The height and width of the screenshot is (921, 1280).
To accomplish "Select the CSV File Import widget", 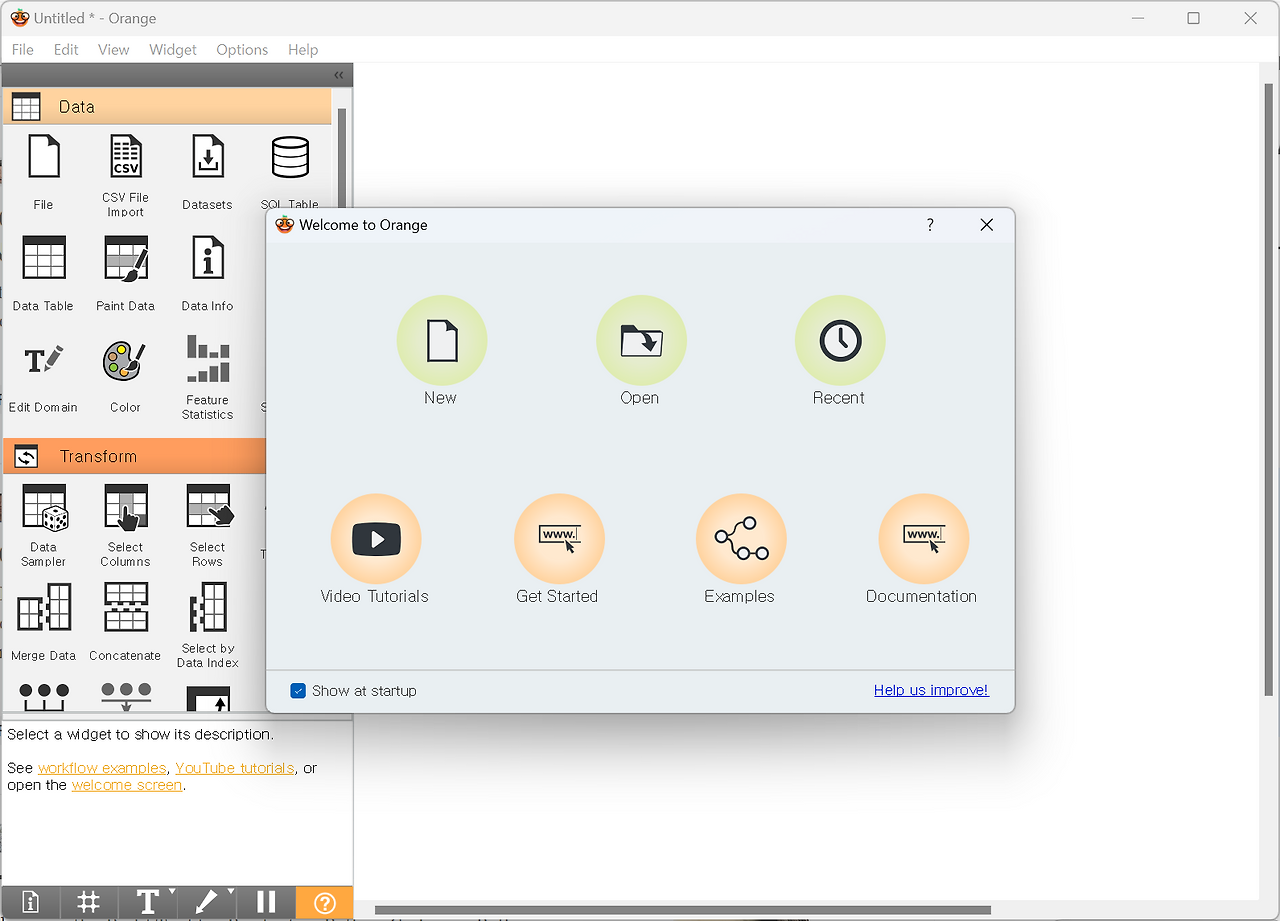I will click(125, 176).
